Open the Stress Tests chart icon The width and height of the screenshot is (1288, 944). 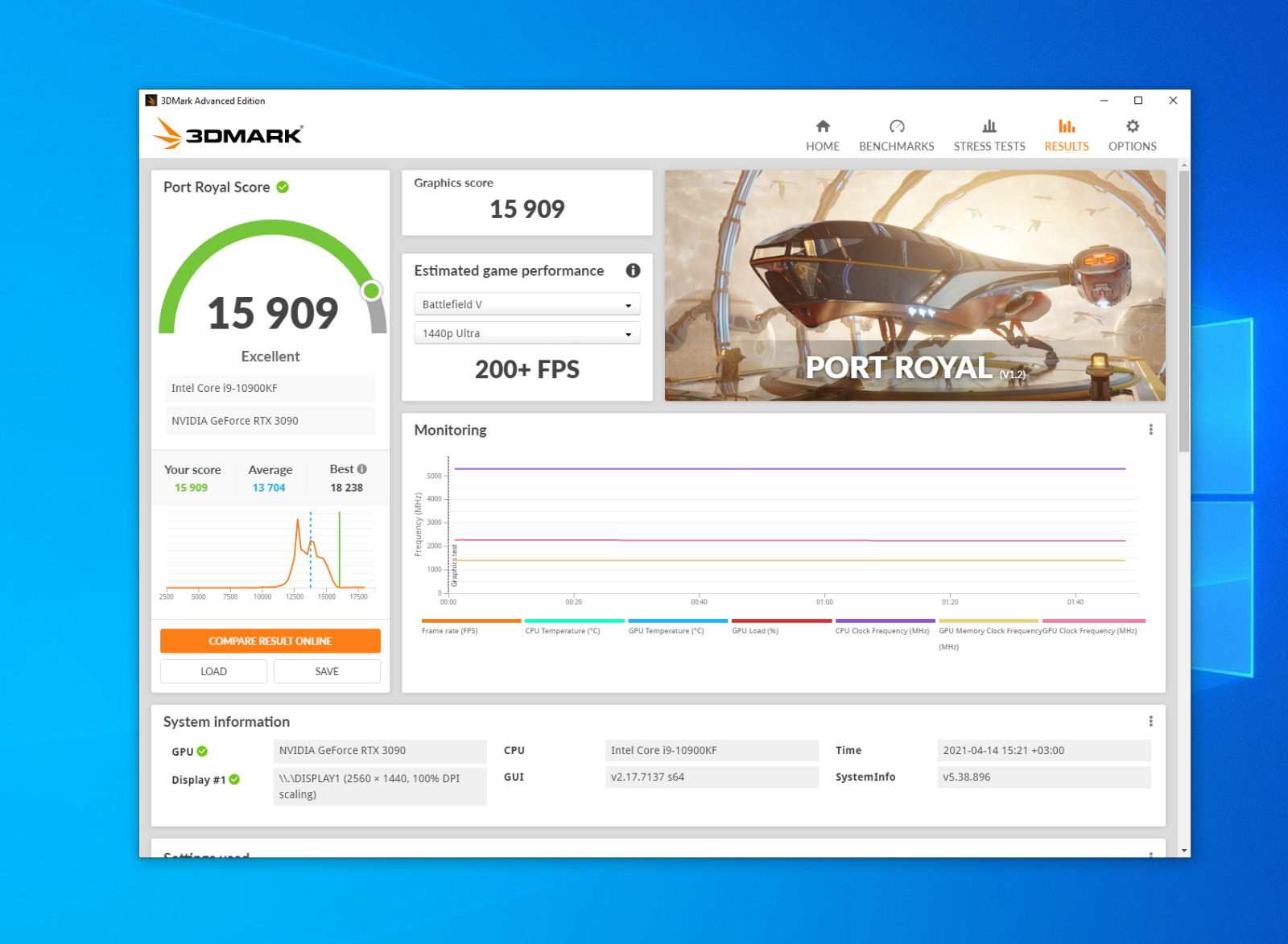tap(989, 126)
